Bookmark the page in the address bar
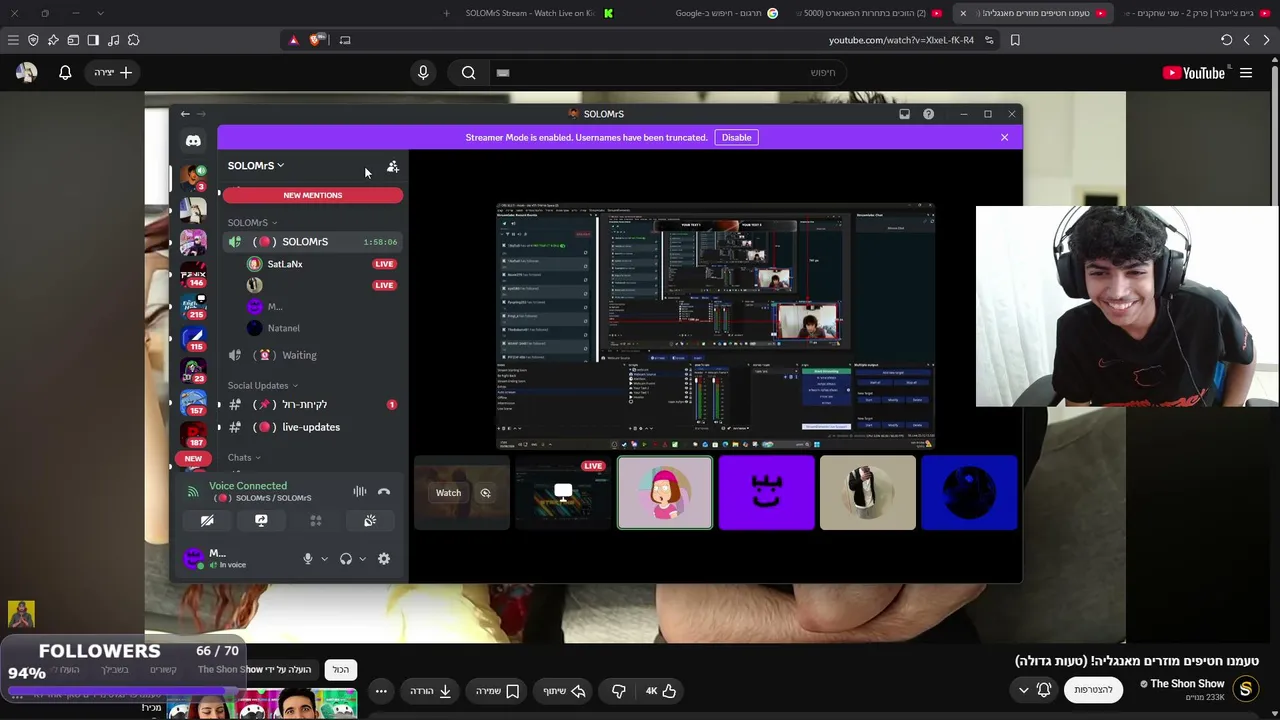Image resolution: width=1280 pixels, height=720 pixels. click(1015, 40)
